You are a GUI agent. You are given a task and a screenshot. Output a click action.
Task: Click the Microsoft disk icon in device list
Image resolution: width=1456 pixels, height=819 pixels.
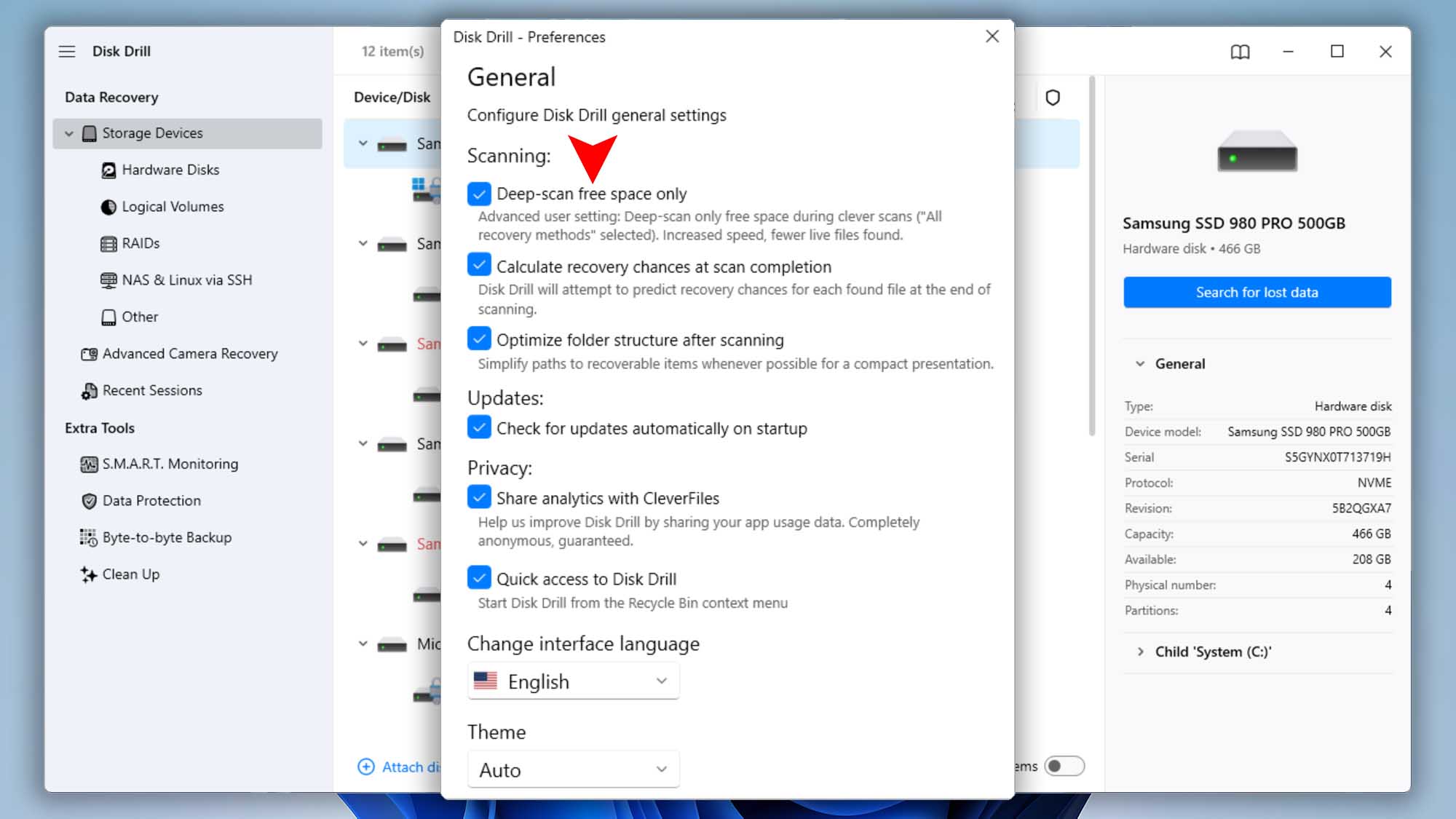pyautogui.click(x=392, y=644)
